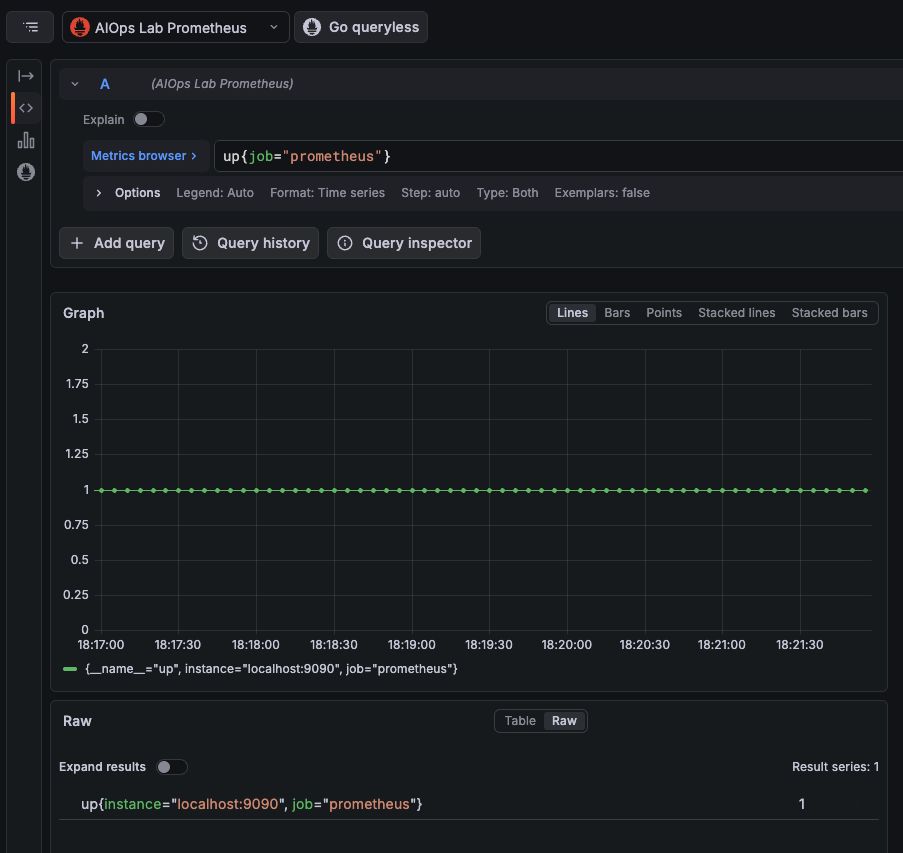Click the Prometheus flame datasource icon

click(x=79, y=27)
